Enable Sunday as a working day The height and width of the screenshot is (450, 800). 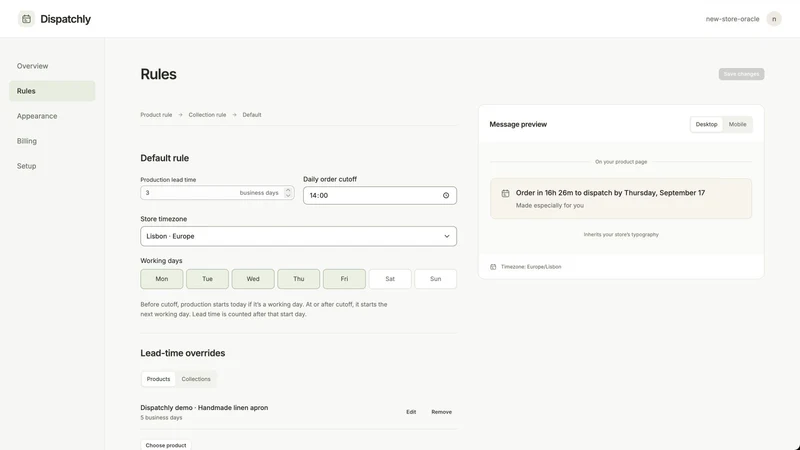pos(435,279)
